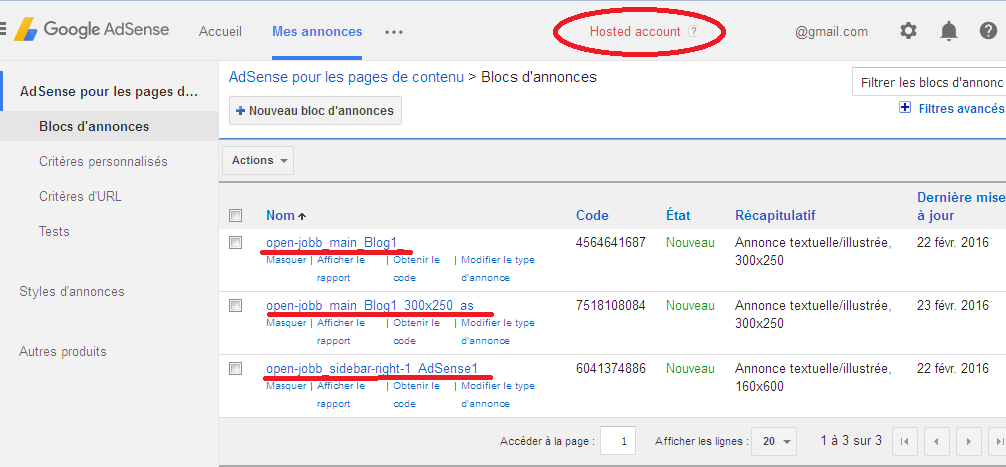The width and height of the screenshot is (1006, 467).
Task: Click Masquer under open-jobb_main_Blog1_300x250_as
Action: point(286,323)
